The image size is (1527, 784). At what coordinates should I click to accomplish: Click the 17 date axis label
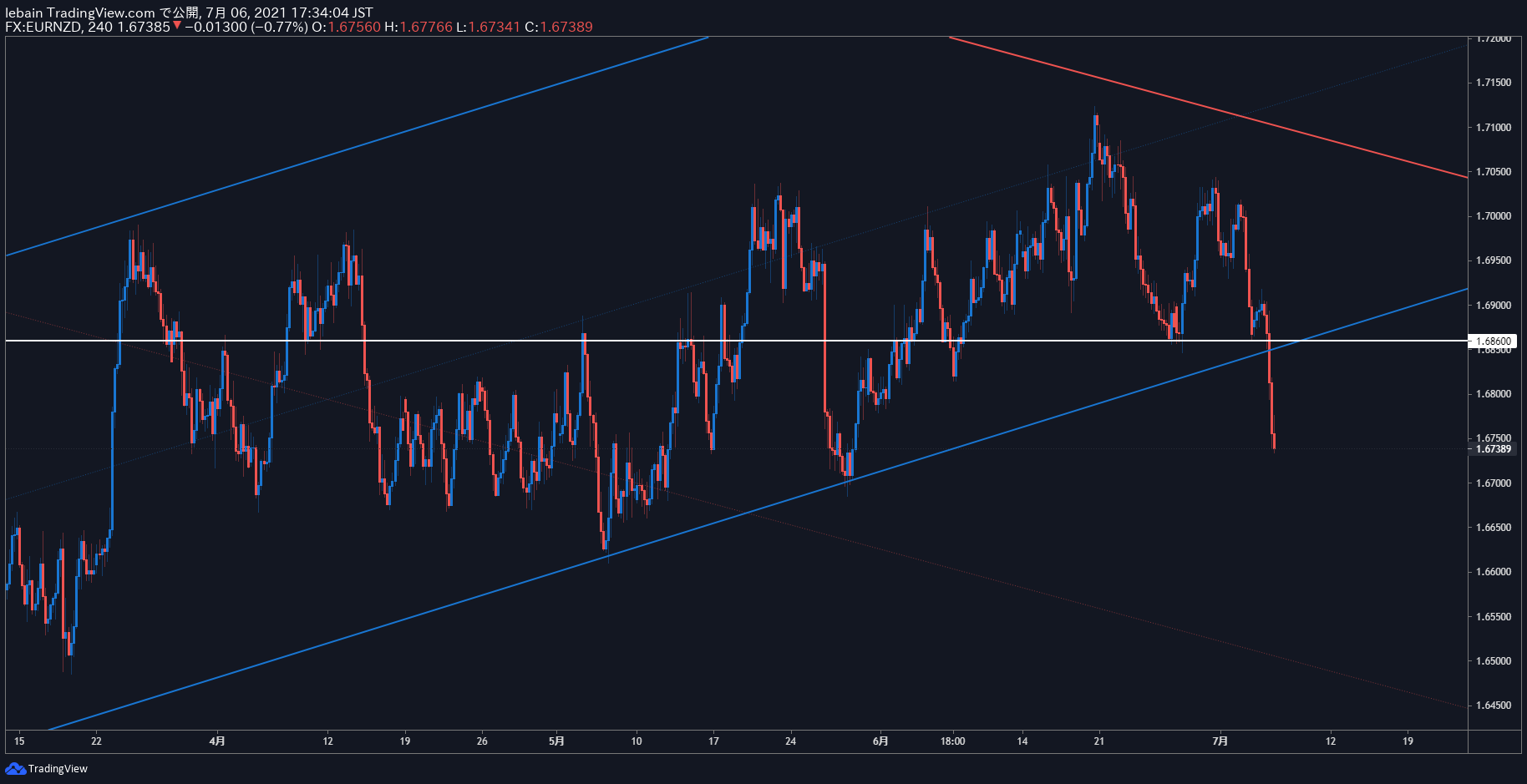coord(713,741)
